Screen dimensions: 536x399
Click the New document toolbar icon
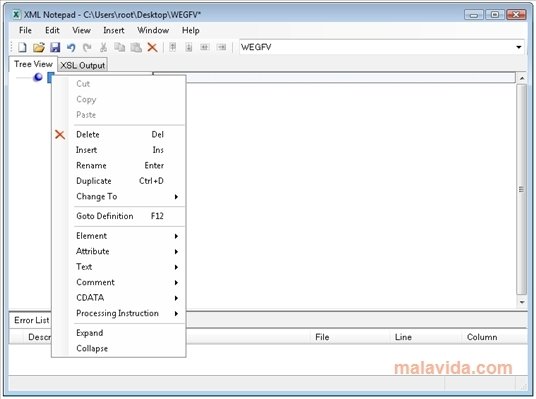(x=22, y=47)
